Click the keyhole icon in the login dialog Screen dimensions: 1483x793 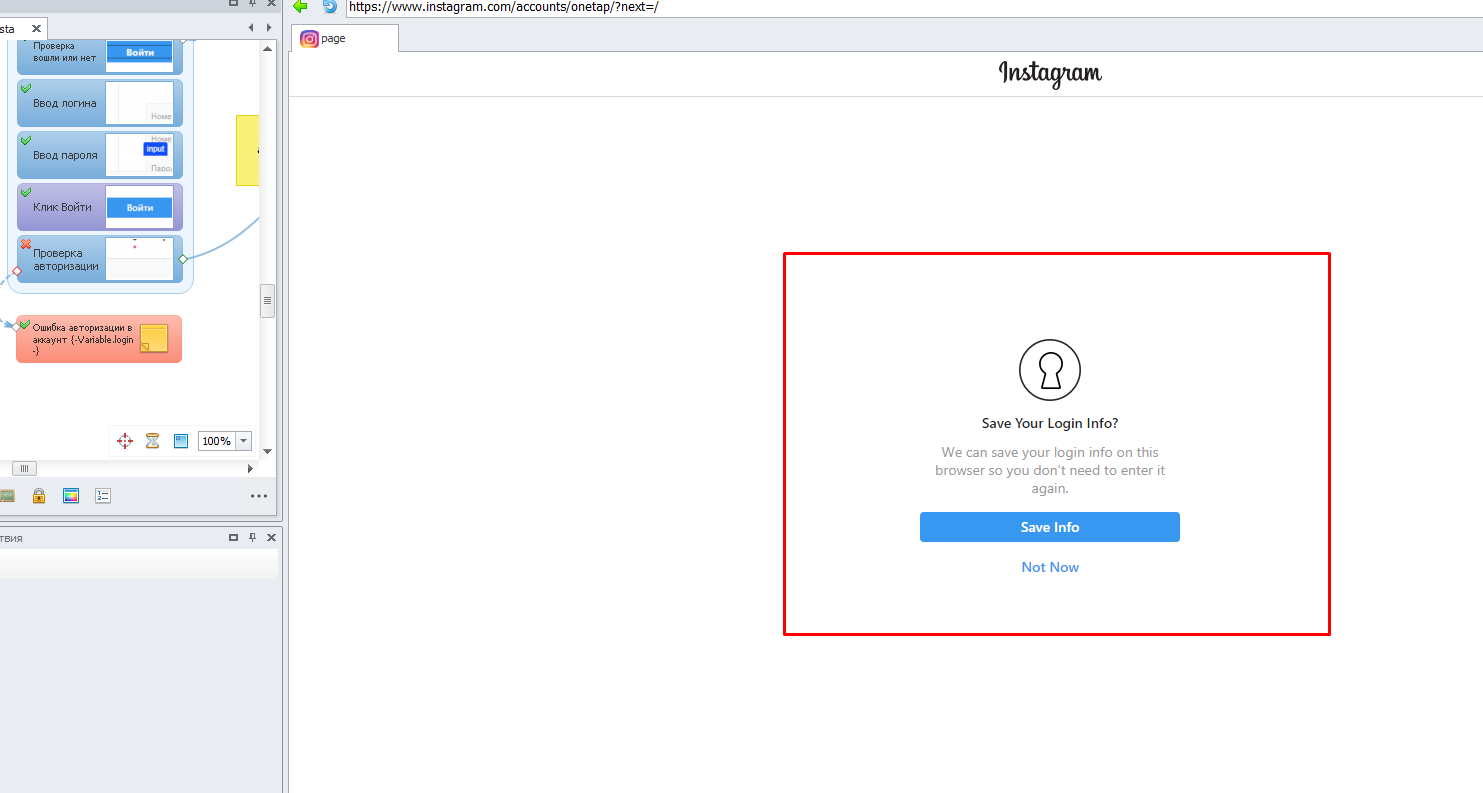click(1050, 370)
